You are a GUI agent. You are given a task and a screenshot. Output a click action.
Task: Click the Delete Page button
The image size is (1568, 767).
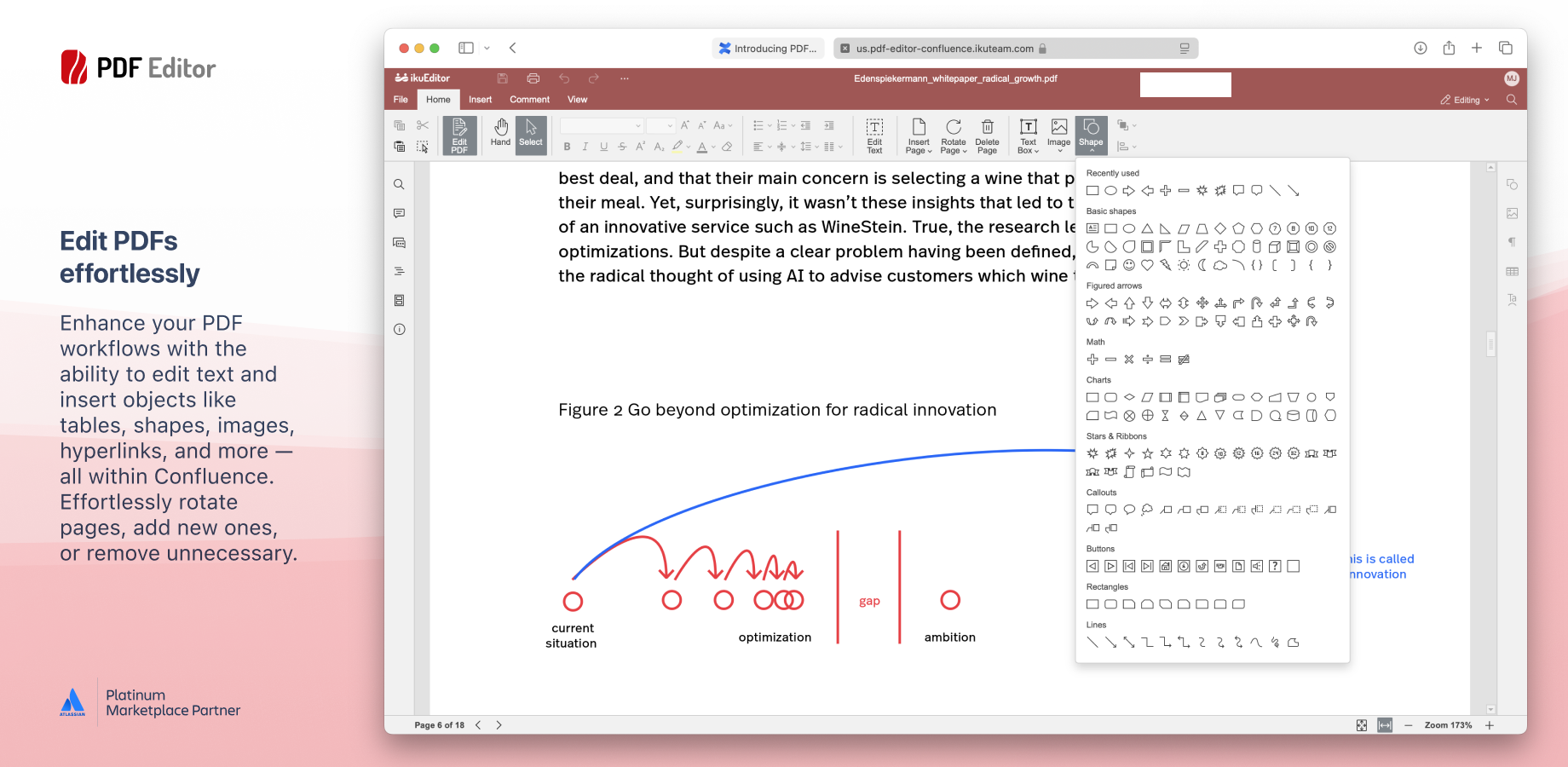987,136
